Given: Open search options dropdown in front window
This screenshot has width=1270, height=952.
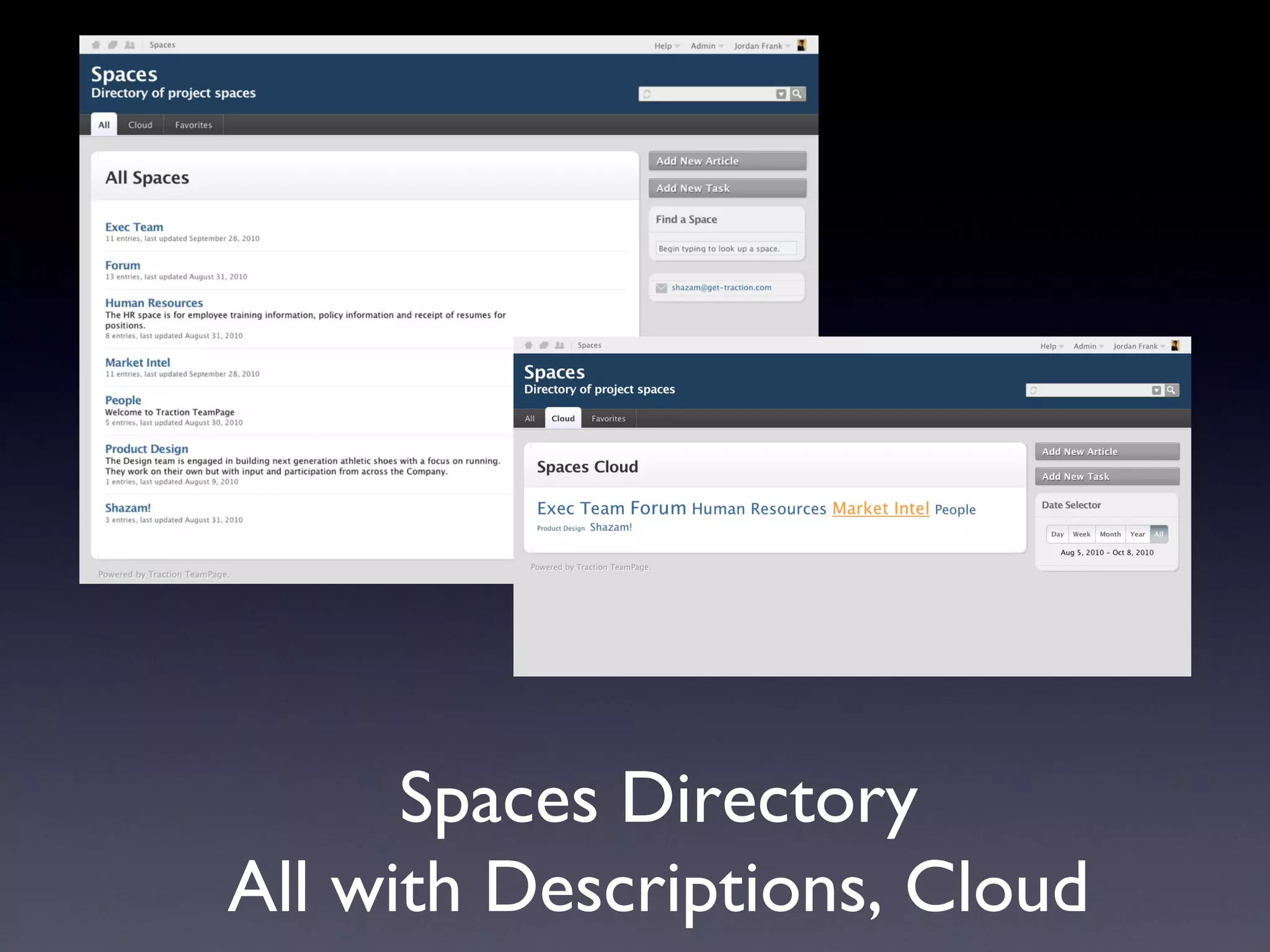Looking at the screenshot, I should point(1157,390).
